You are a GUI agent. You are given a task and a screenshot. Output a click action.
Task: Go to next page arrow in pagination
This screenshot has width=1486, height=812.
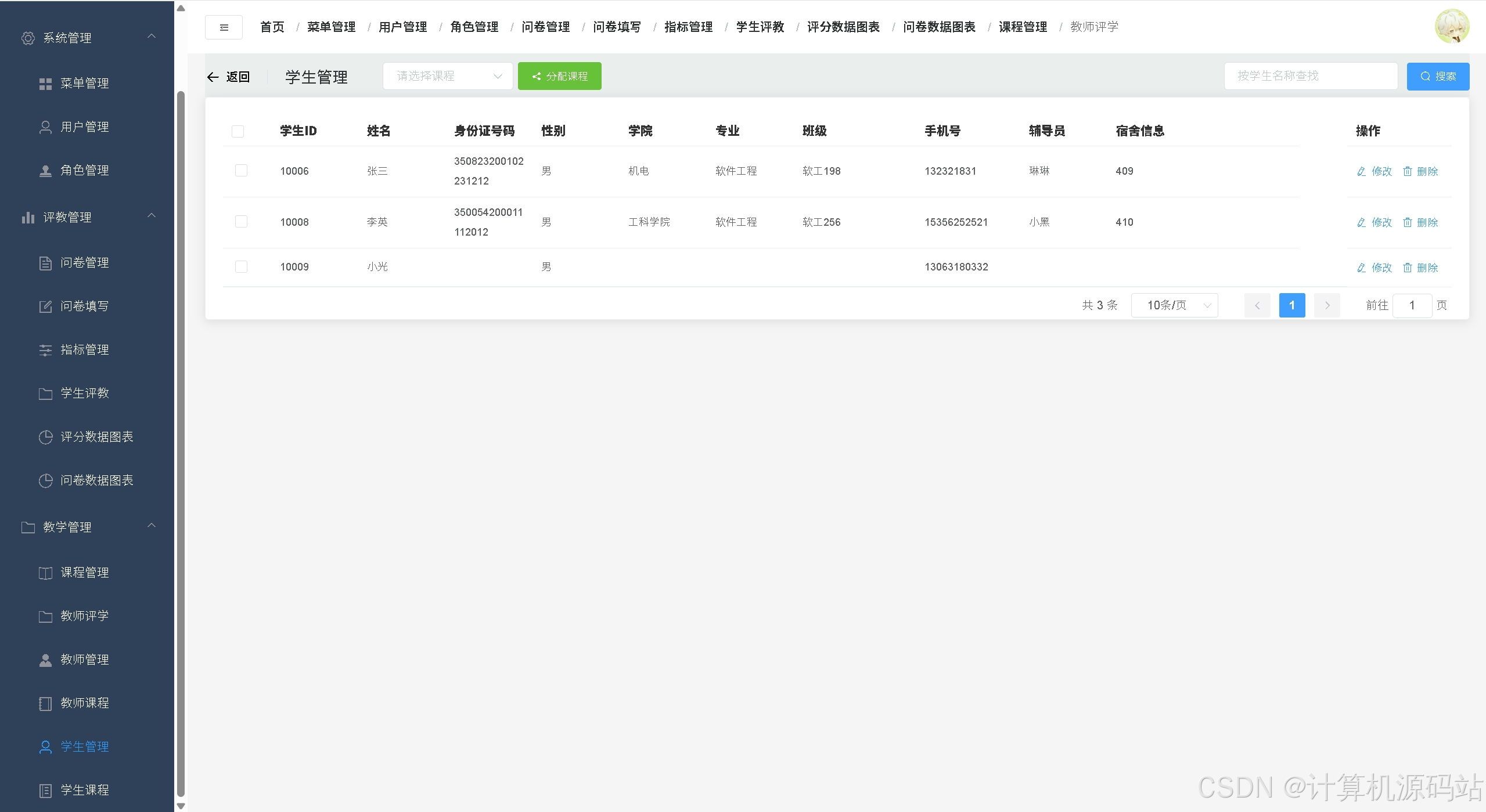click(1327, 305)
